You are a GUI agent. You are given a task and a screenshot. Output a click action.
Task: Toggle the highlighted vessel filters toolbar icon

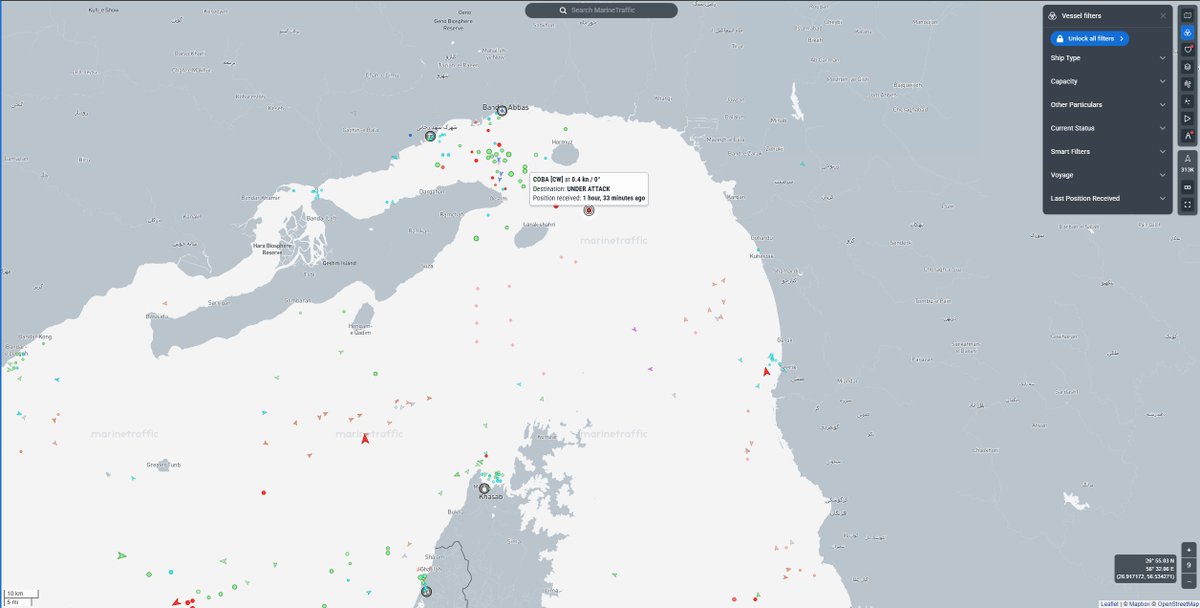tap(1187, 32)
